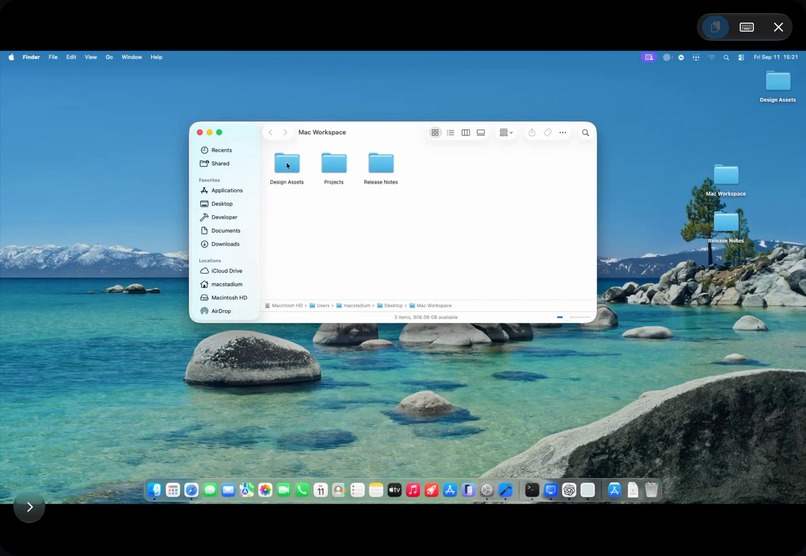
Task: Open Messages from the Dock
Action: pyautogui.click(x=210, y=490)
